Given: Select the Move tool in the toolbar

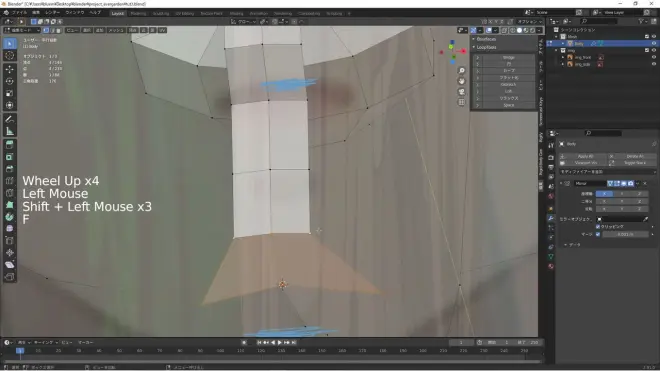Looking at the screenshot, I should pyautogui.click(x=10, y=69).
